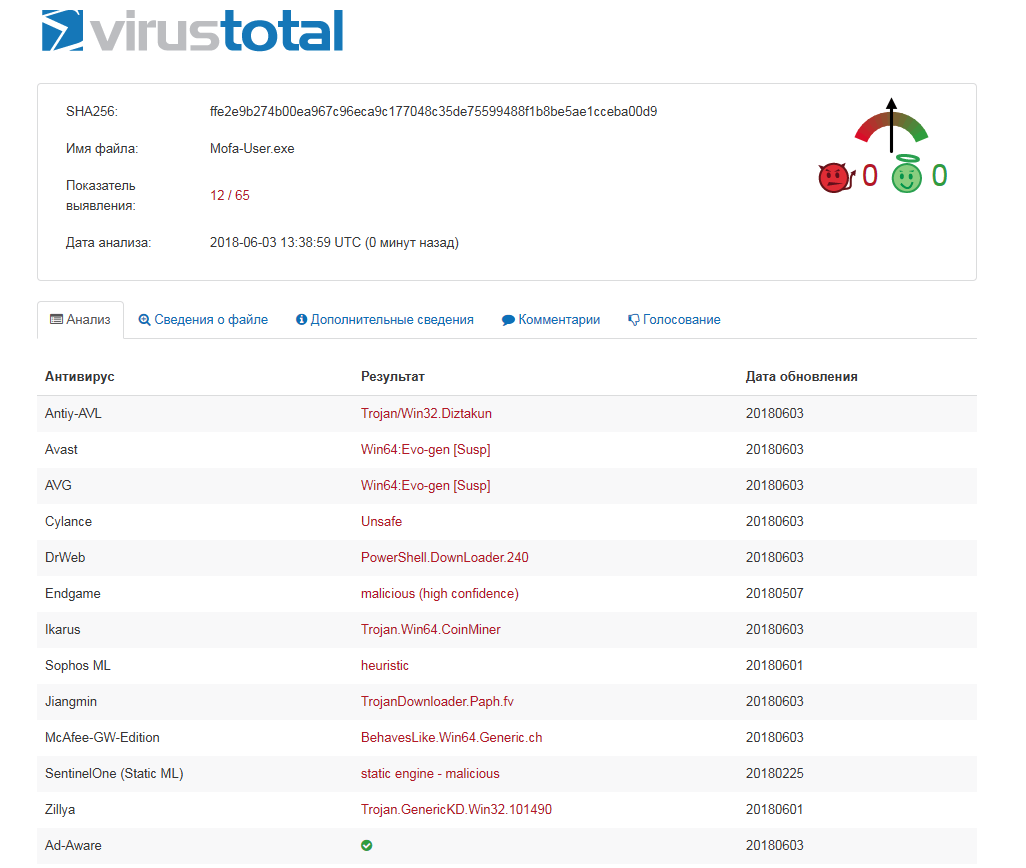Click the AVG antivirus name

pos(58,485)
